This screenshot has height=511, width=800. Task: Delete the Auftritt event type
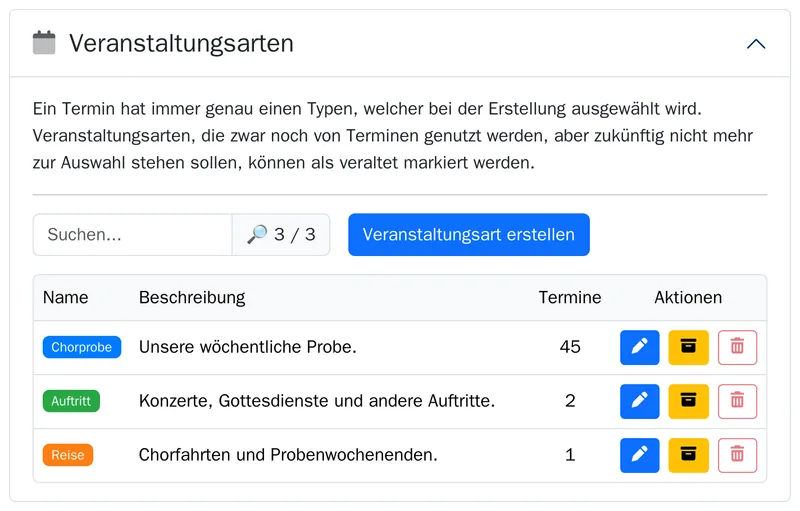click(x=737, y=401)
